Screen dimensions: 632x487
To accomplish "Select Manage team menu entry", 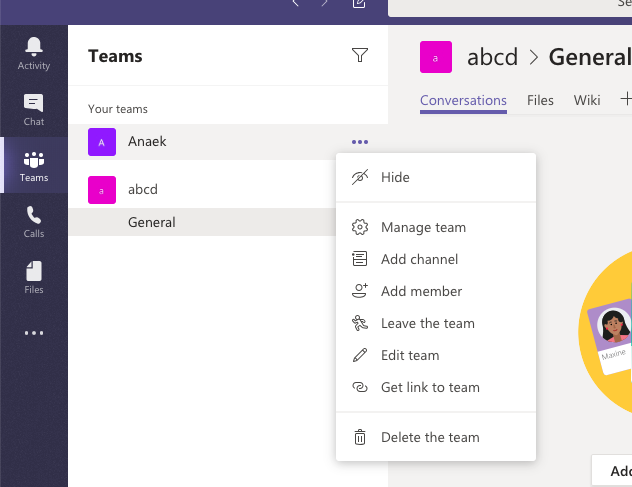I will [436, 227].
